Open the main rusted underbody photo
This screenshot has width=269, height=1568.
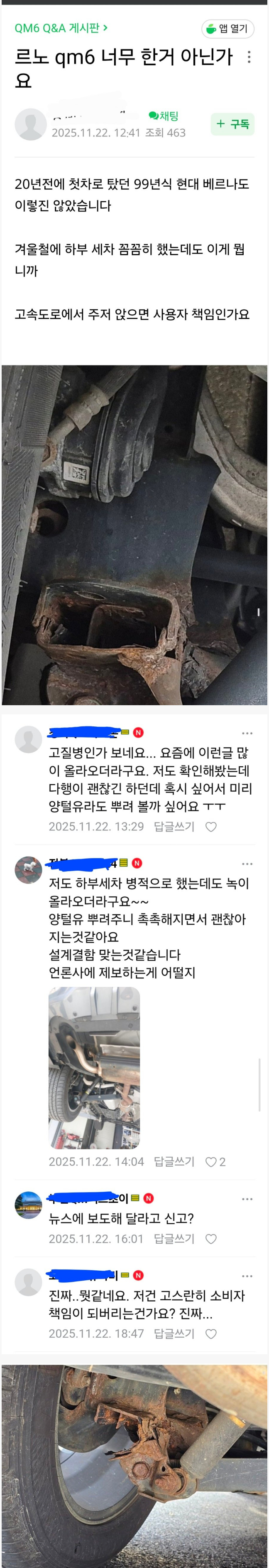pos(134,535)
